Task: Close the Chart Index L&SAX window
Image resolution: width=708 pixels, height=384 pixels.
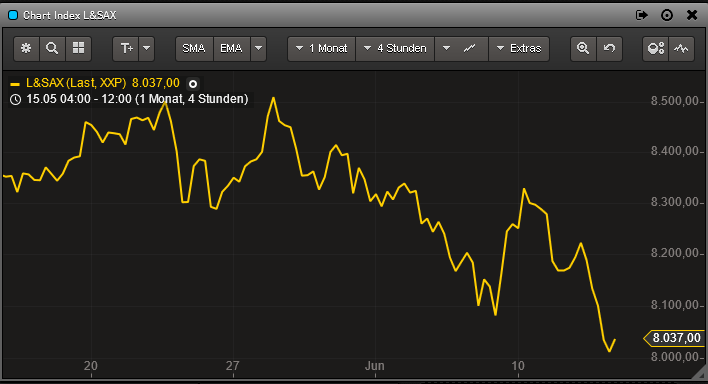Action: tap(692, 15)
